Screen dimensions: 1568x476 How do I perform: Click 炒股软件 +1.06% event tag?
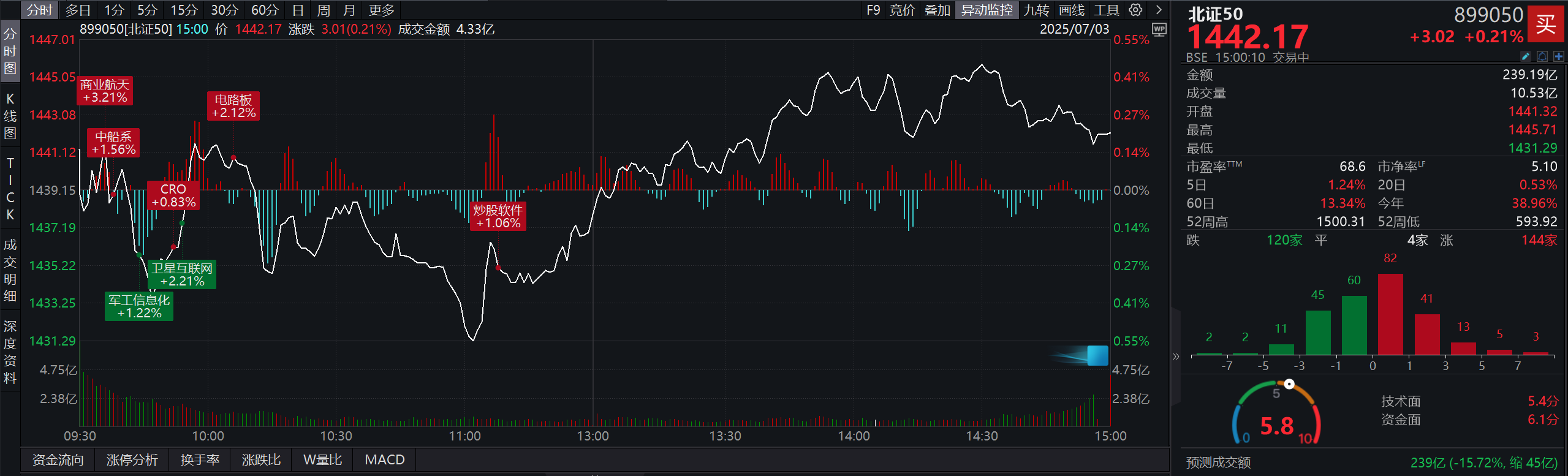498,216
